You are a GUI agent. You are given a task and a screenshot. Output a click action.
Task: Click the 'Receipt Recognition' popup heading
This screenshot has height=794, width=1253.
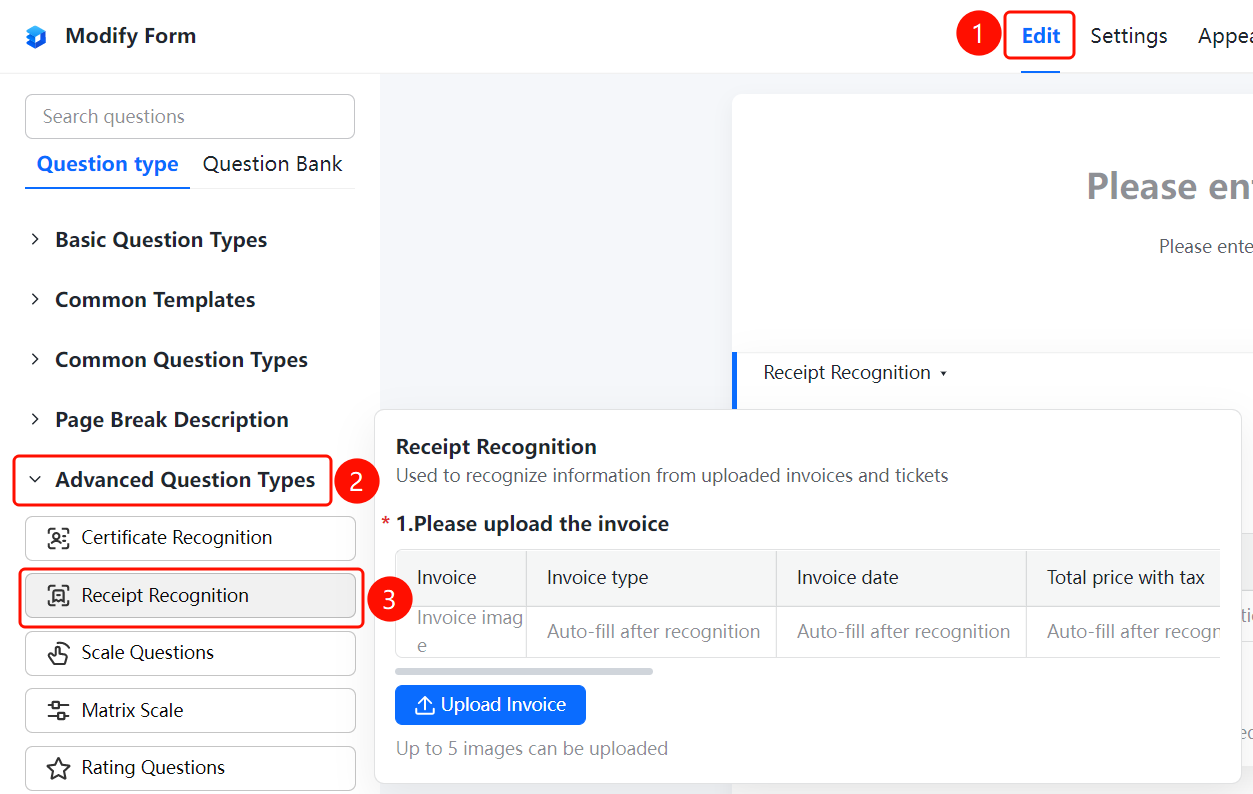(x=496, y=447)
